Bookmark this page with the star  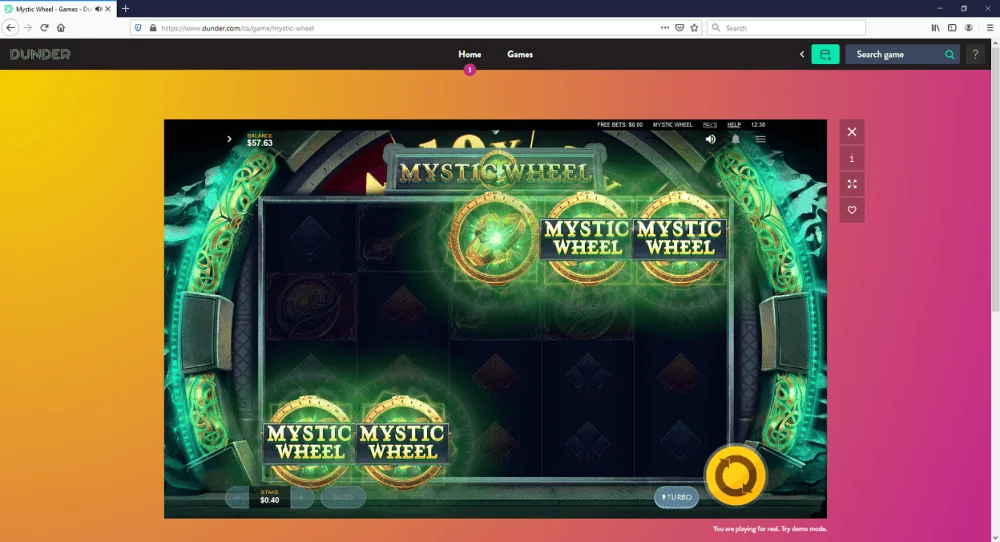tap(695, 27)
